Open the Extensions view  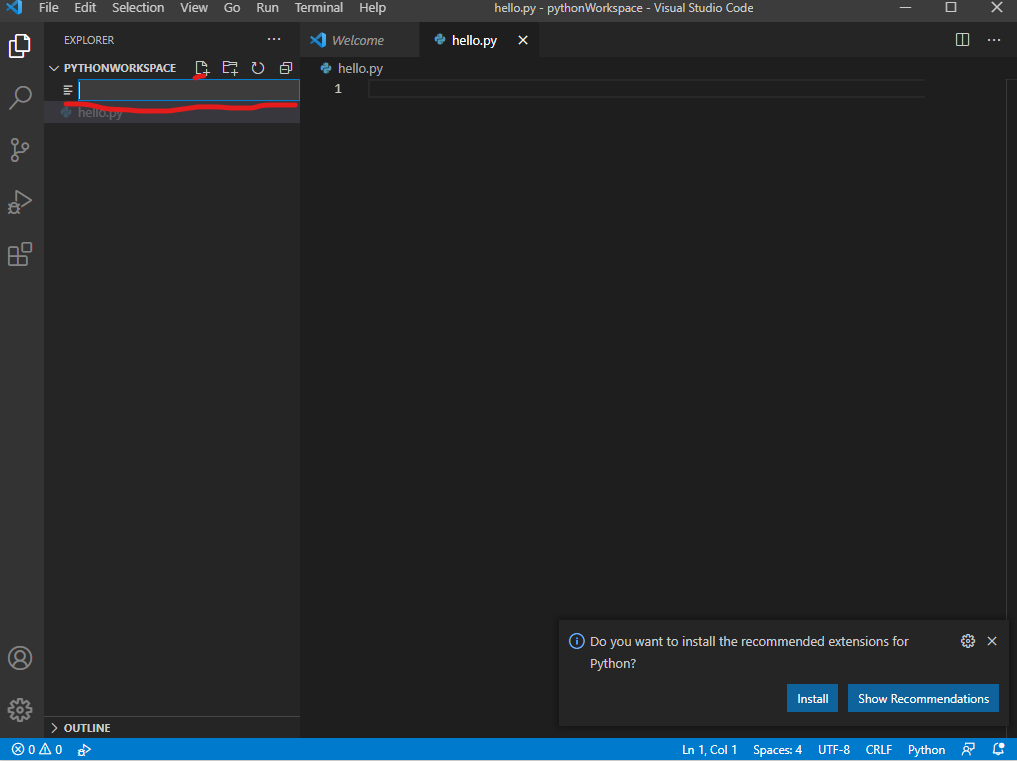[20, 254]
